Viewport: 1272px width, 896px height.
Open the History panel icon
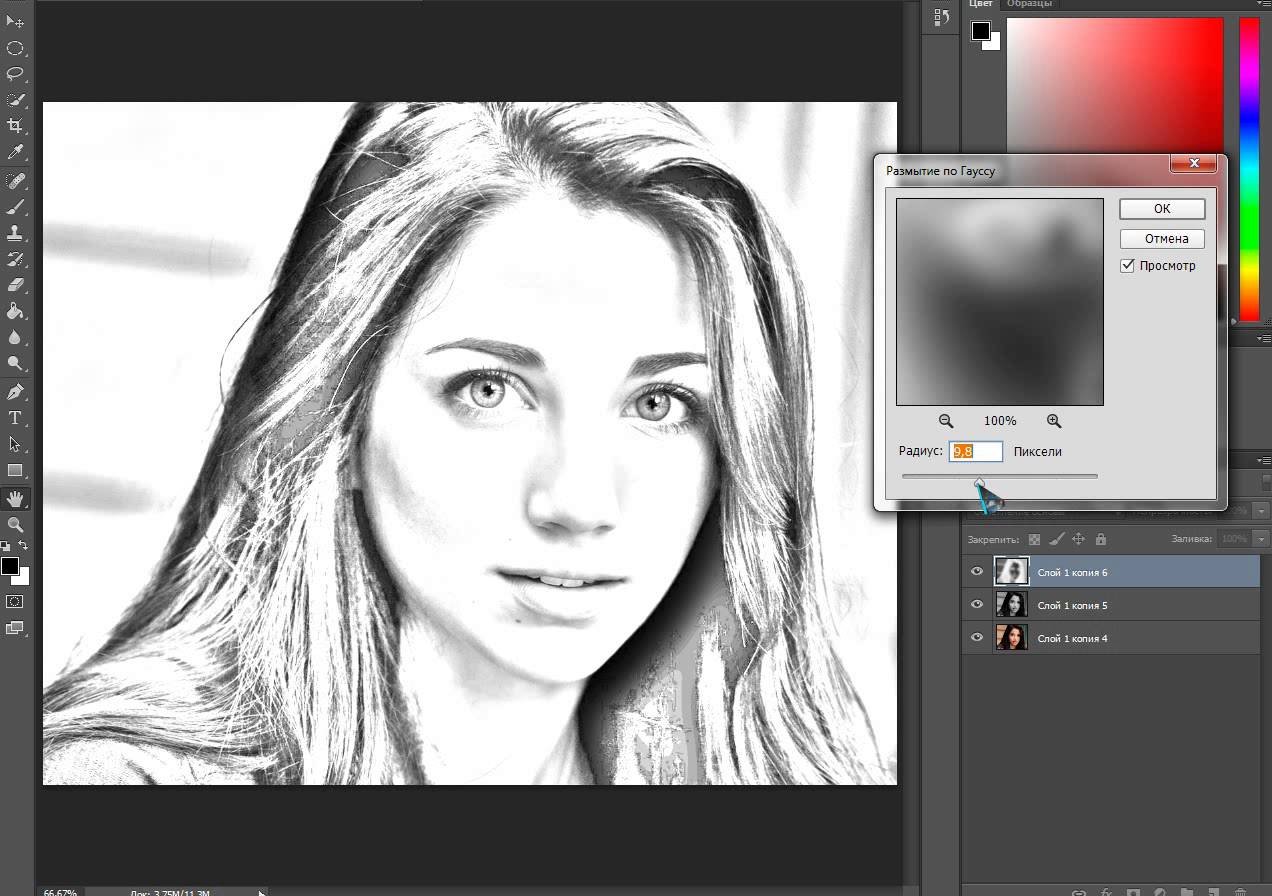click(x=941, y=17)
